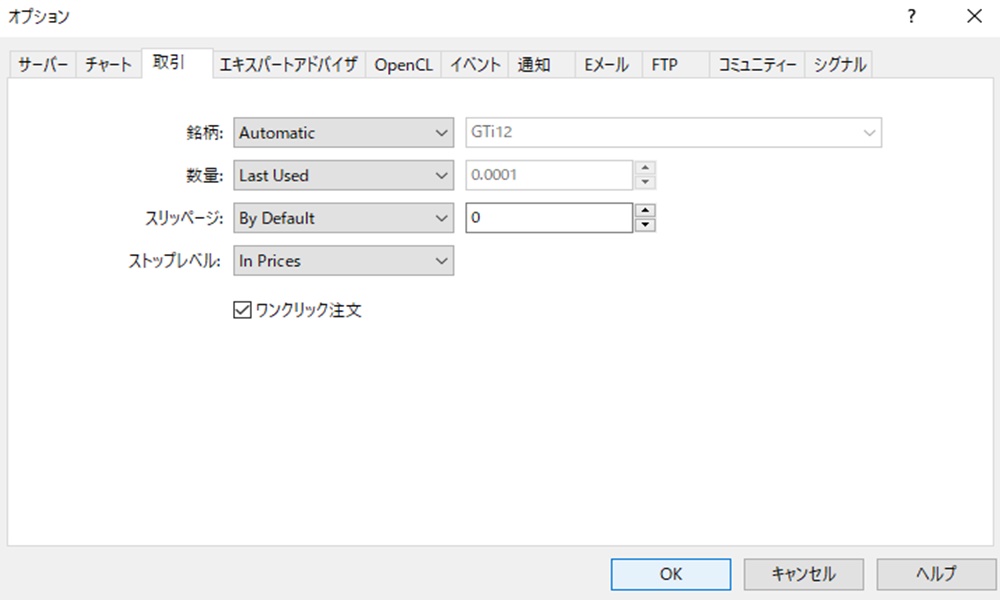
Task: Open the シグナル tab
Action: pyautogui.click(x=839, y=63)
